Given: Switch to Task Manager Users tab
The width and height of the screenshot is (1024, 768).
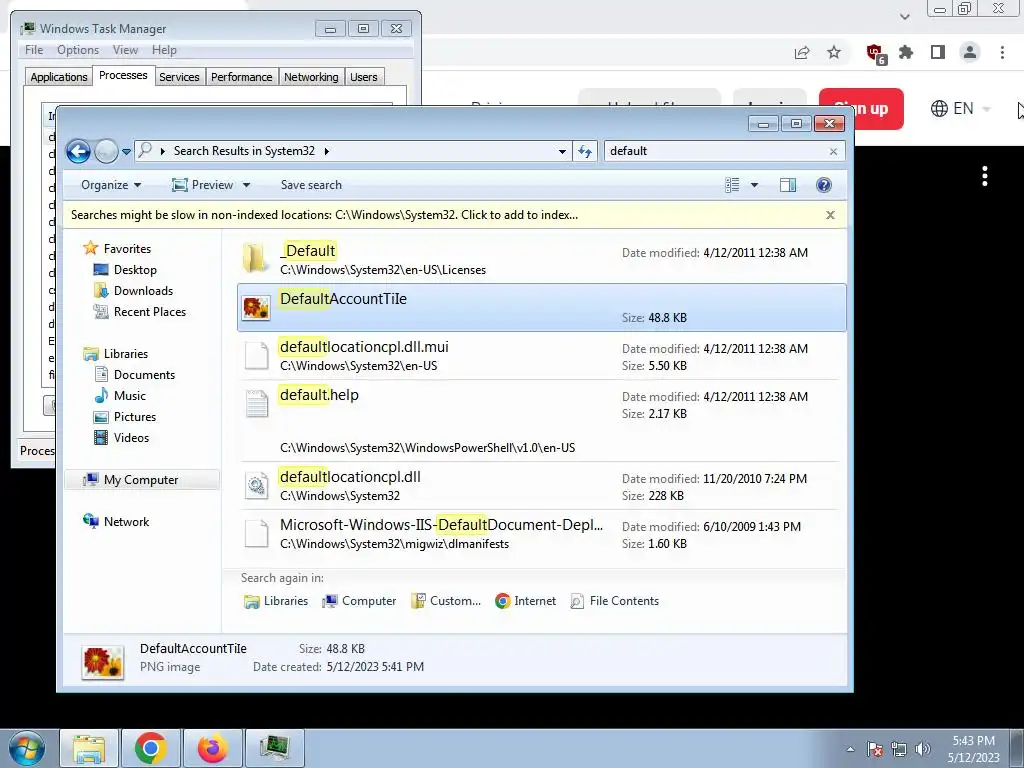Looking at the screenshot, I should coord(364,77).
